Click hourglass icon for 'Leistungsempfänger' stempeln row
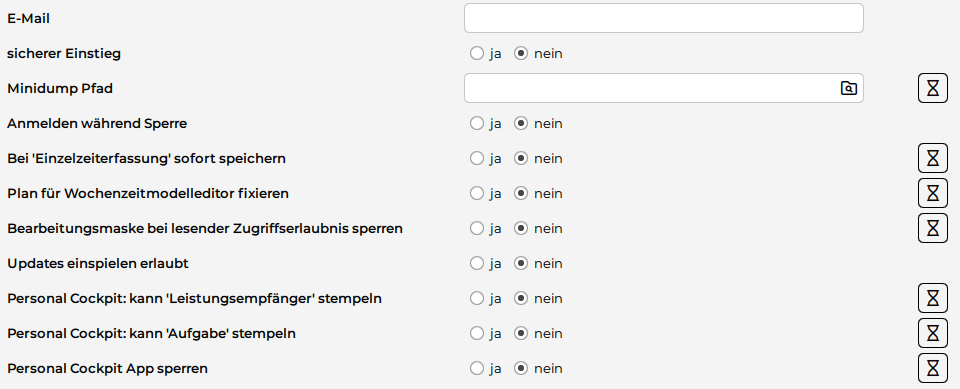 point(932,298)
